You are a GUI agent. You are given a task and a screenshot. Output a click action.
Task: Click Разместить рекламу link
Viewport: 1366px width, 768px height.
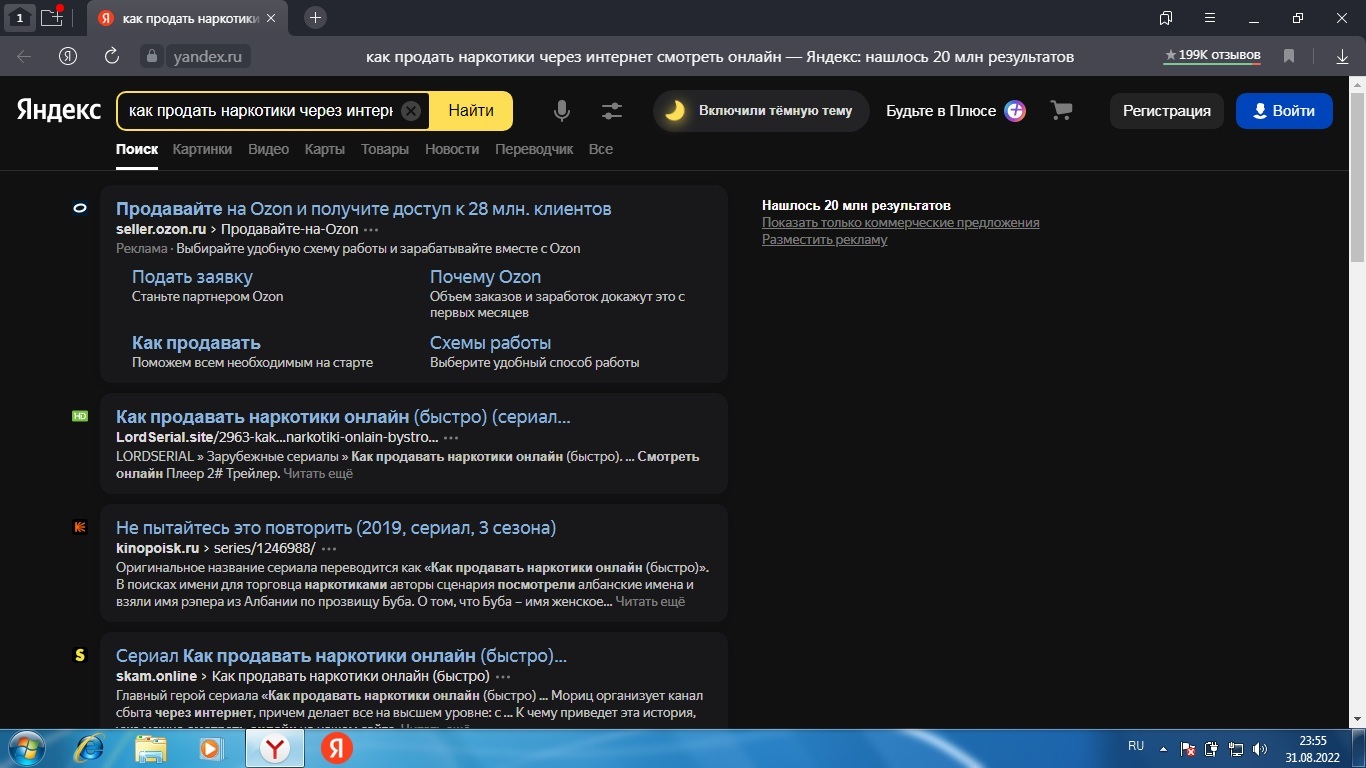tap(825, 239)
